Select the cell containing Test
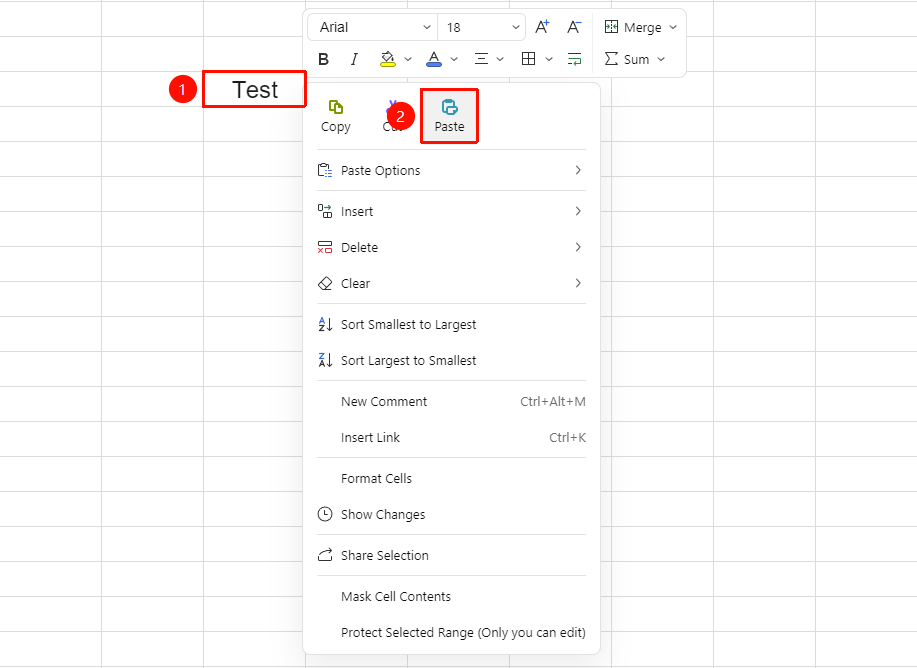 pos(254,89)
